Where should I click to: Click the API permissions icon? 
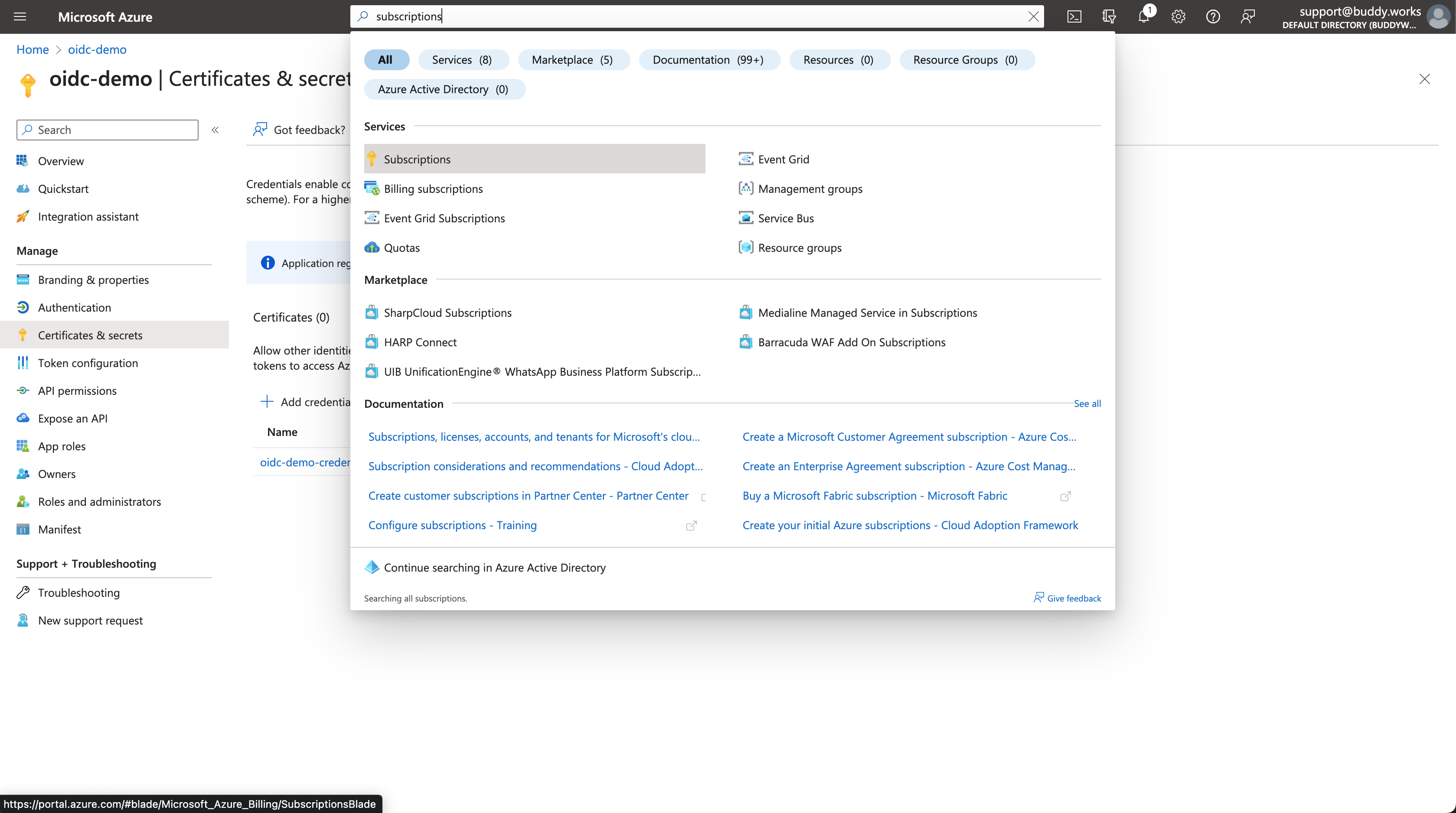(23, 390)
